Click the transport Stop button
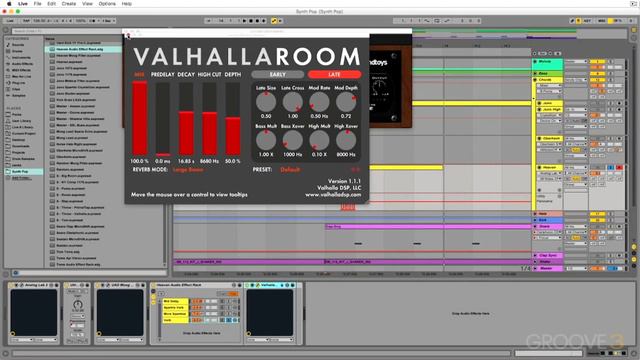Viewport: 640px width, 360px height. [251, 20]
